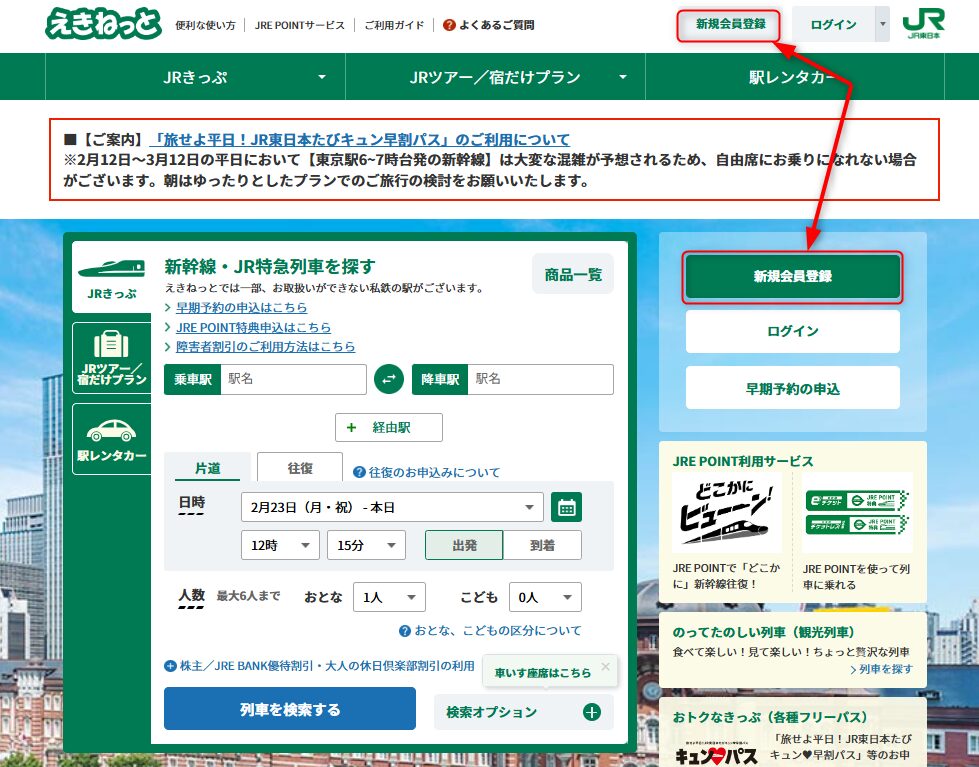Select the rental car icon tab
Image resolution: width=979 pixels, height=767 pixels.
111,439
